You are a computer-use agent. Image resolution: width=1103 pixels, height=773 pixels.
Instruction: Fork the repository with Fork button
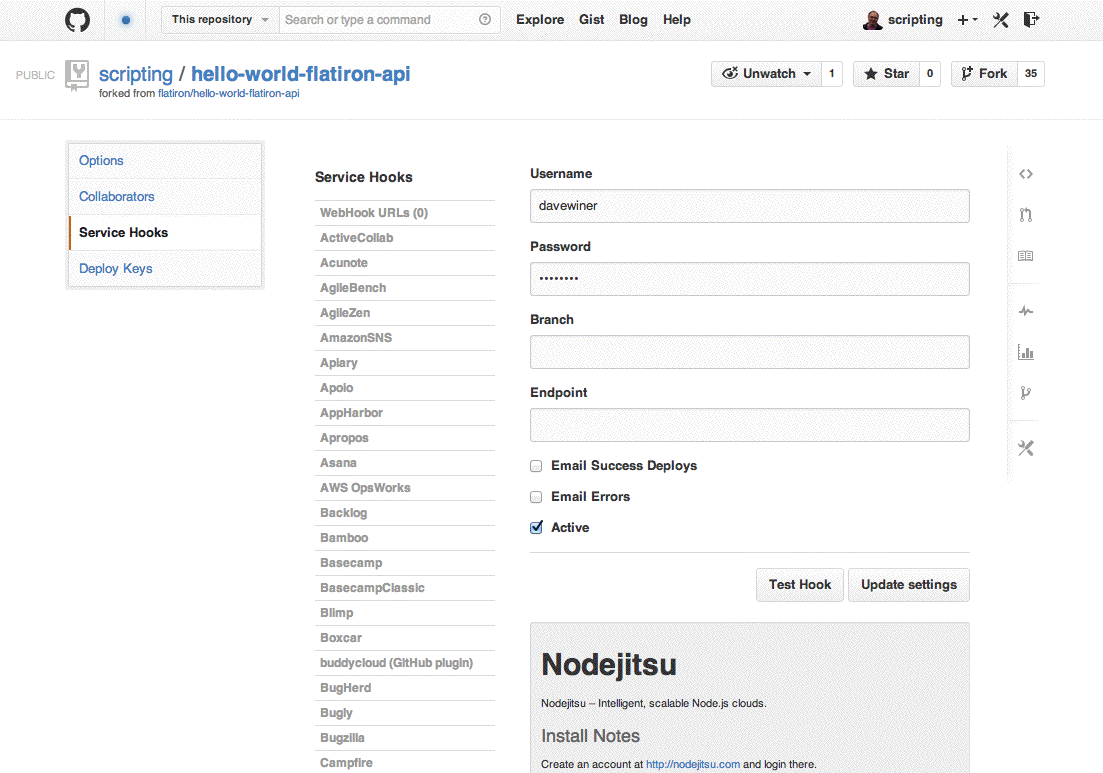[x=984, y=74]
